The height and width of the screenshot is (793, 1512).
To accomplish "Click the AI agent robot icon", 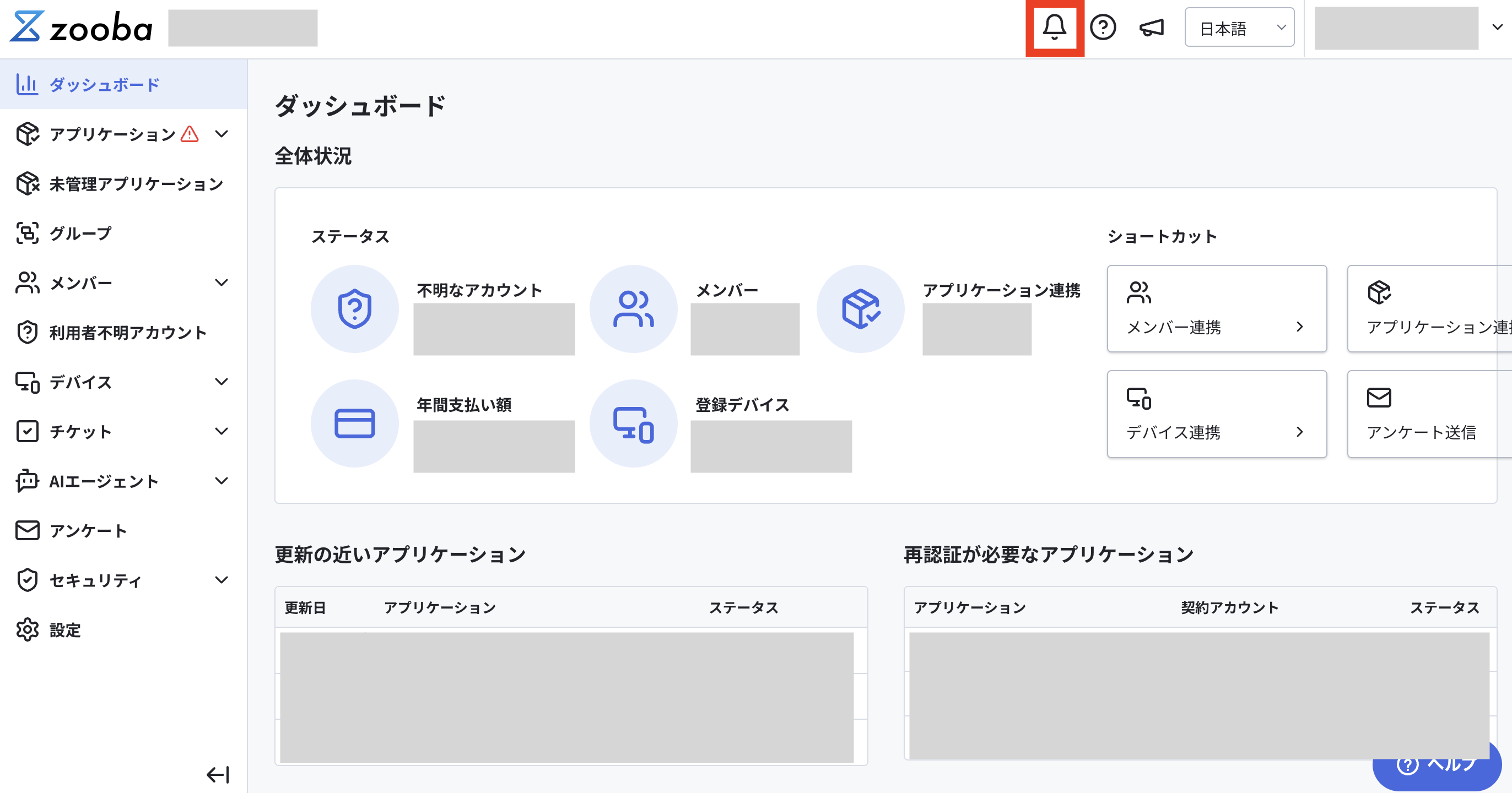I will pyautogui.click(x=27, y=481).
